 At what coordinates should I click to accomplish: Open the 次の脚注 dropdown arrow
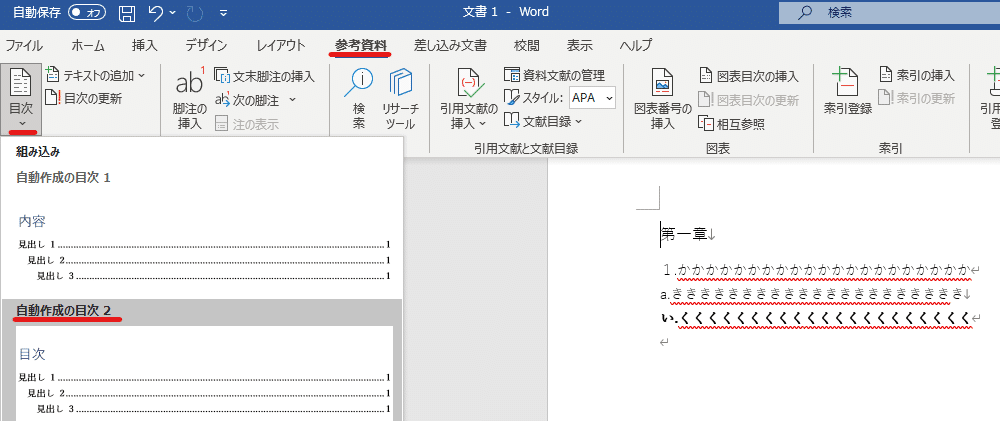click(x=292, y=100)
